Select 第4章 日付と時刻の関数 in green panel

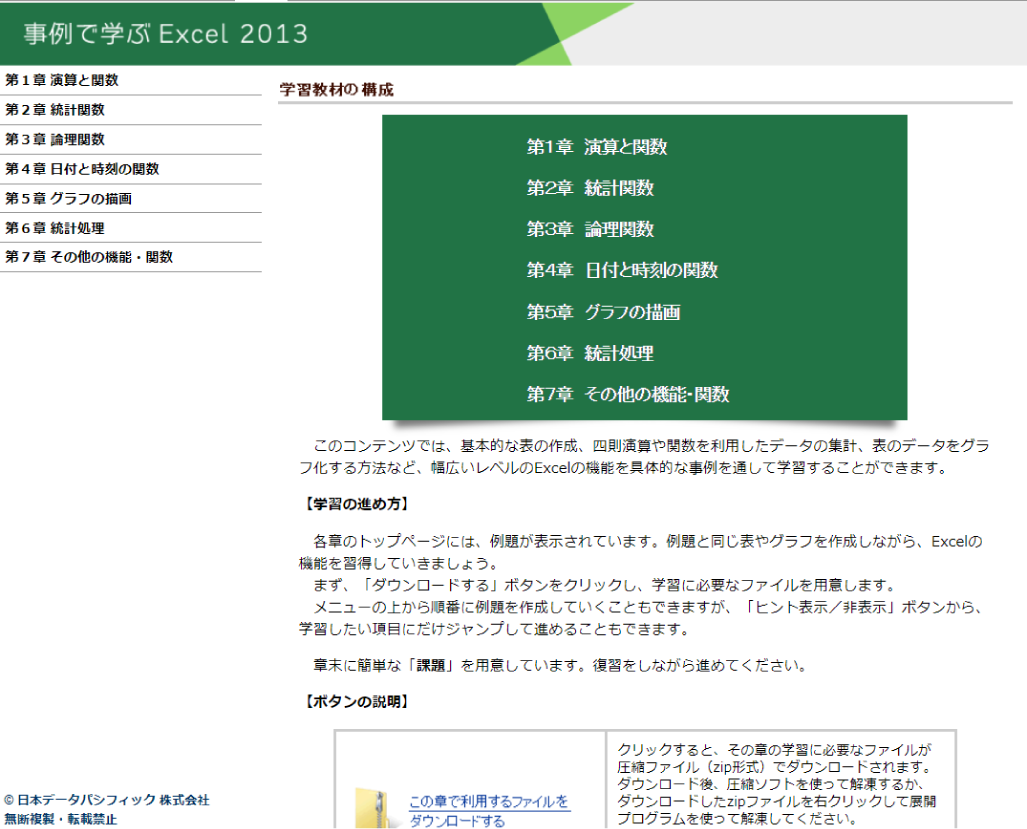622,271
